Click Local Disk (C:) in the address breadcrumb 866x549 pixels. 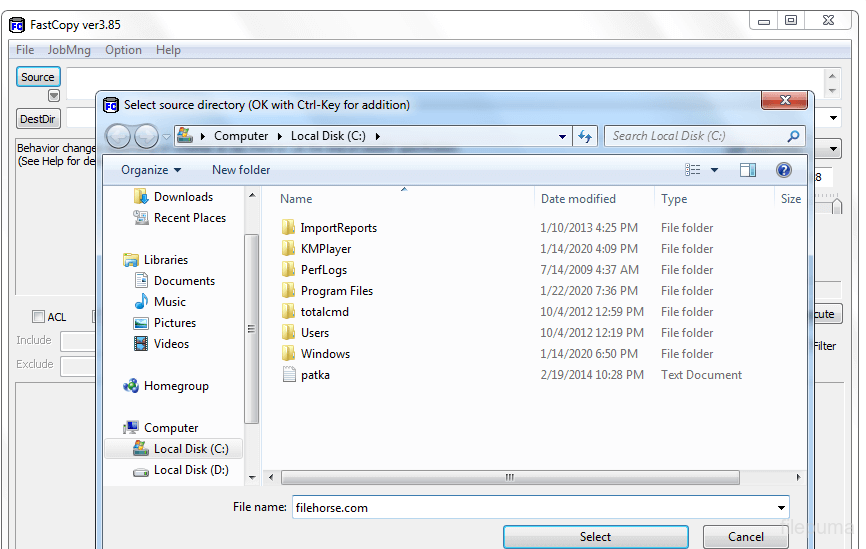[x=328, y=136]
